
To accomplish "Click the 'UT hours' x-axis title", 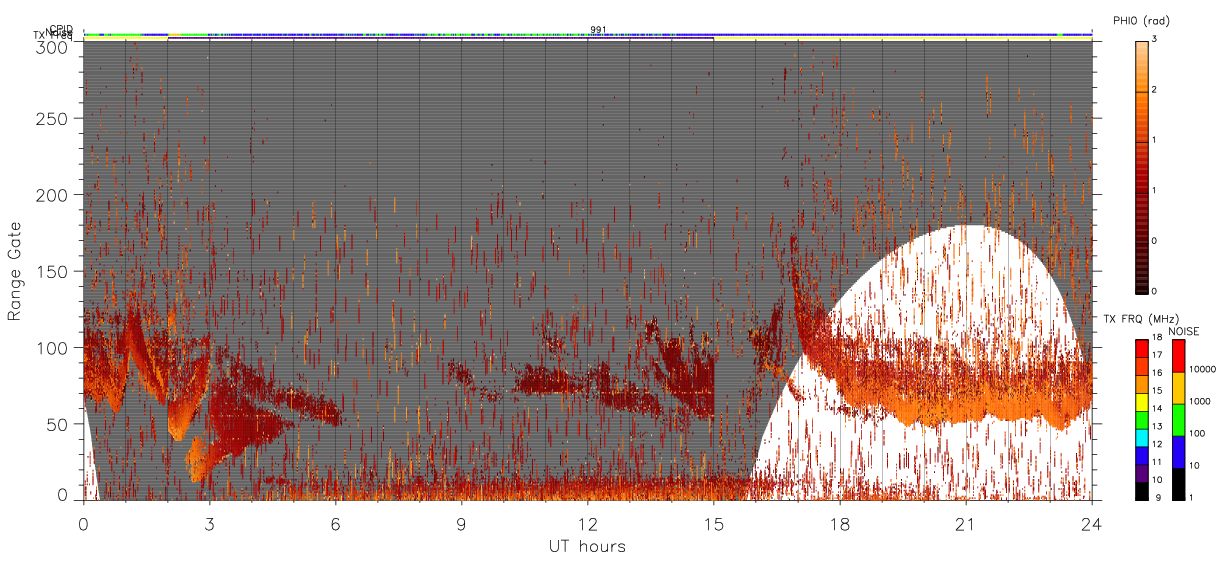I will 587,547.
